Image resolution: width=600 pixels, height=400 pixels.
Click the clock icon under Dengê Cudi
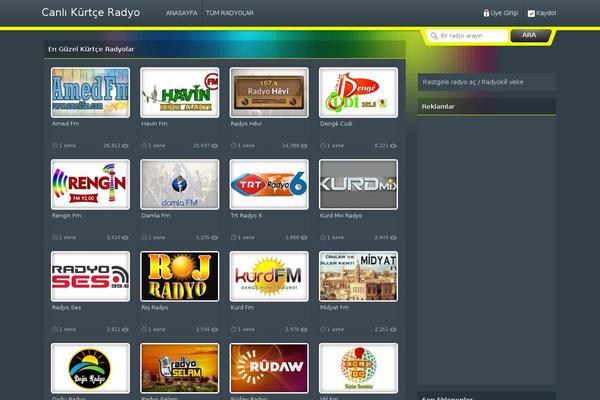(x=323, y=146)
